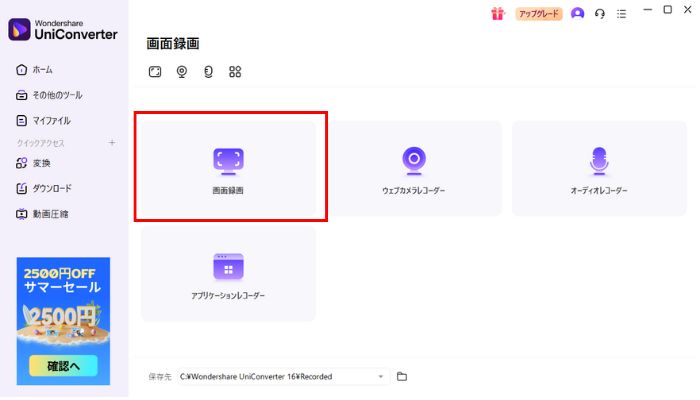
Task: Select the webcam icon in the top toolbar
Action: (x=182, y=72)
